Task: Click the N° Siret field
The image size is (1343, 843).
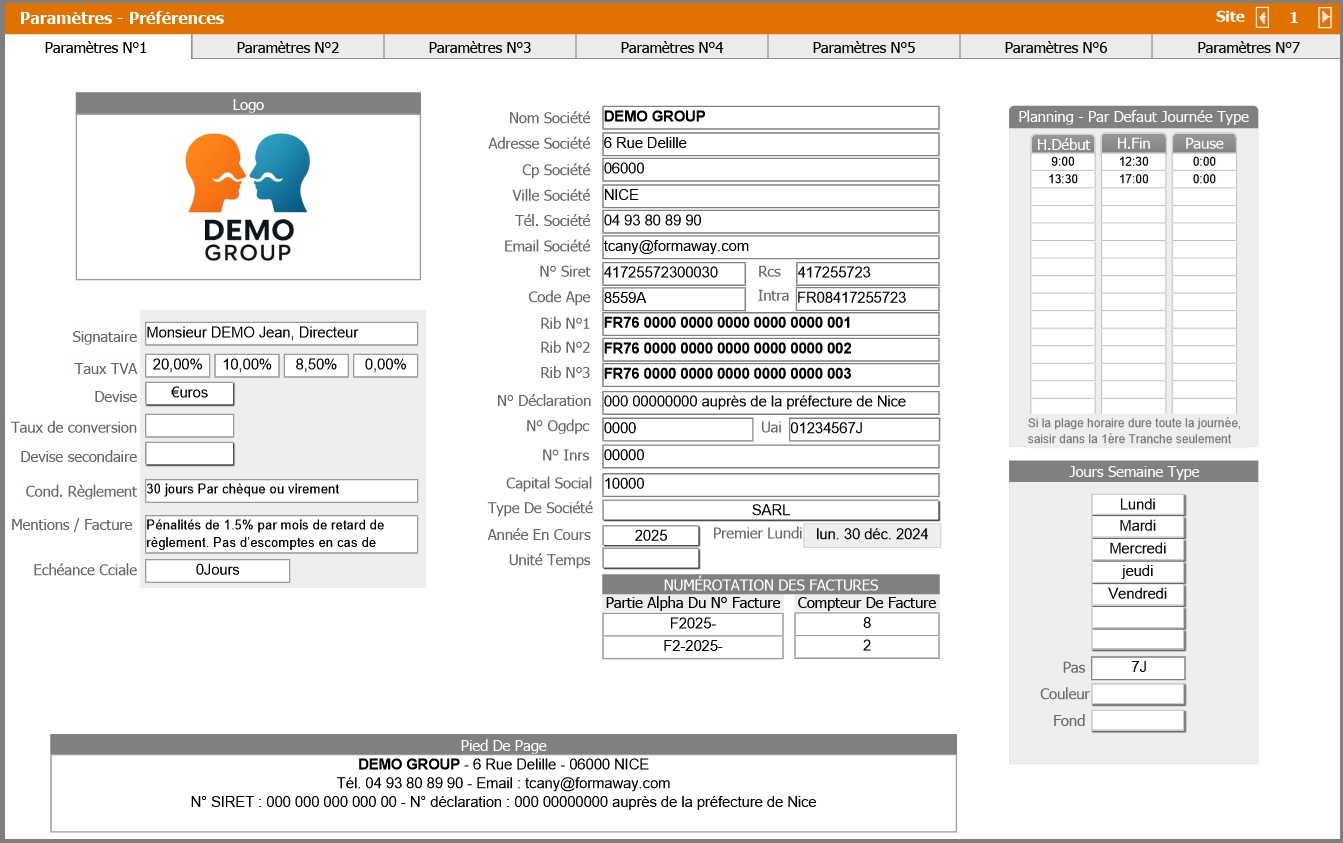Action: [x=674, y=273]
